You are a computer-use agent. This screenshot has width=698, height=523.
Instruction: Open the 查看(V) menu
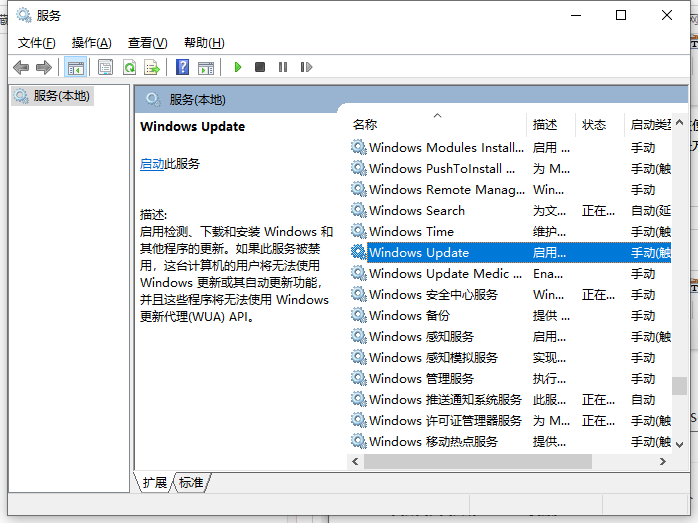tap(147, 42)
